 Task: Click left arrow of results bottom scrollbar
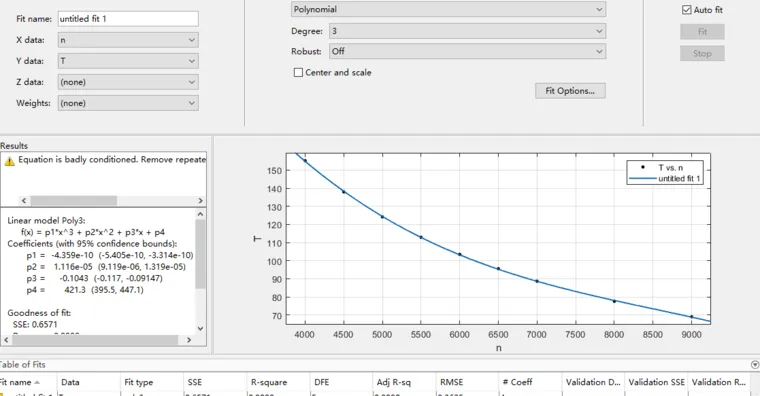pos(6,340)
